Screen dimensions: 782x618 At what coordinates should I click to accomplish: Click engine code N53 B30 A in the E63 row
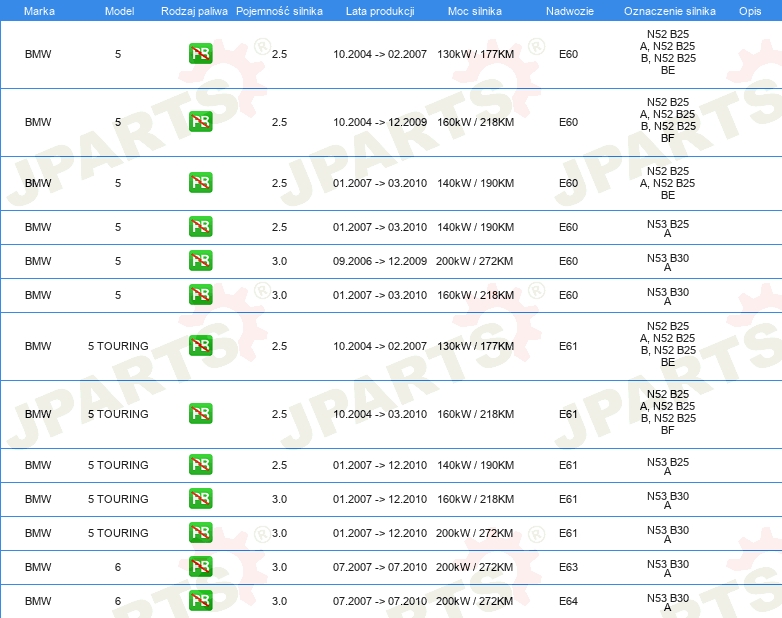pos(668,568)
